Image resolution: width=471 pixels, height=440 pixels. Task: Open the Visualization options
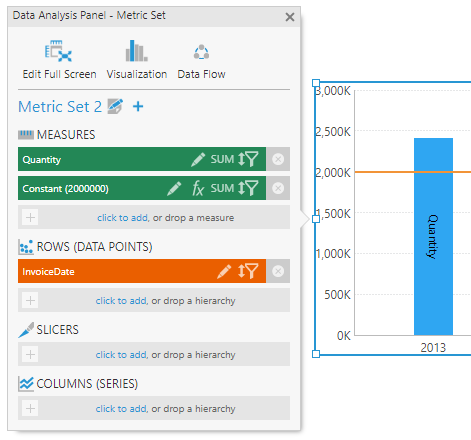coord(137,60)
